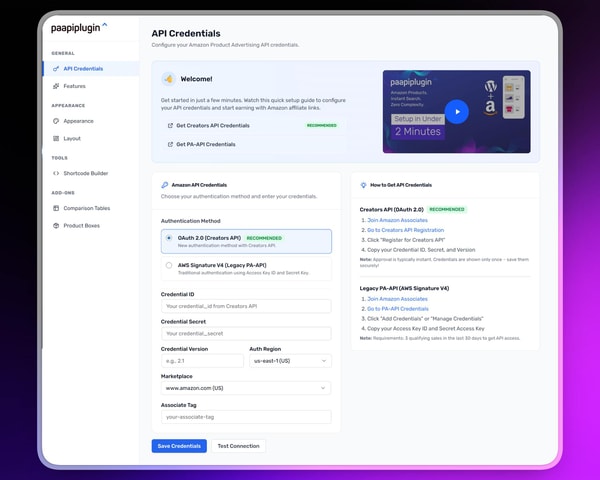600x480 pixels.
Task: Click the box icon beside Product Boxes
Action: point(56,226)
